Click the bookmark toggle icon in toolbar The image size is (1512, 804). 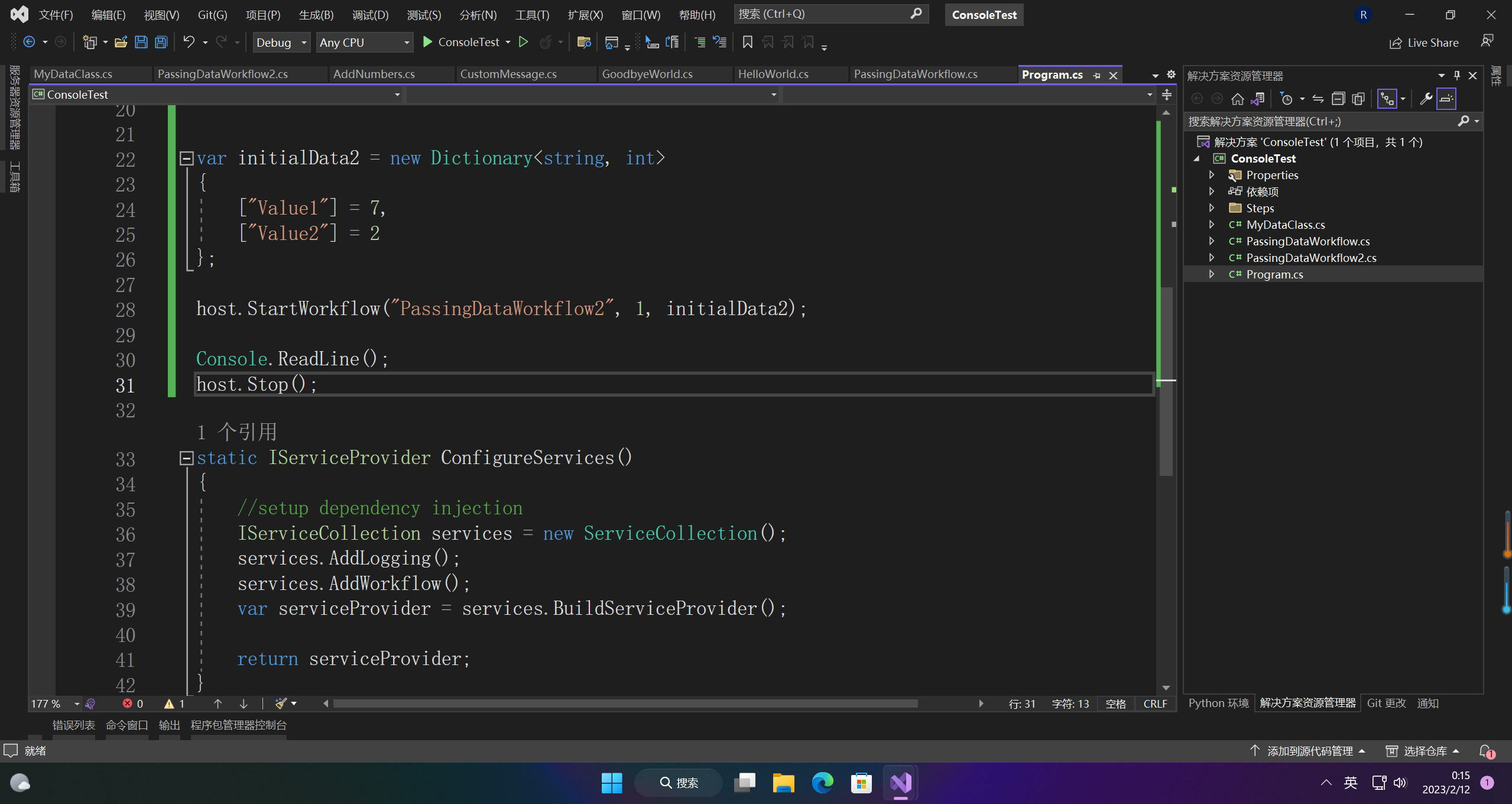[x=747, y=42]
